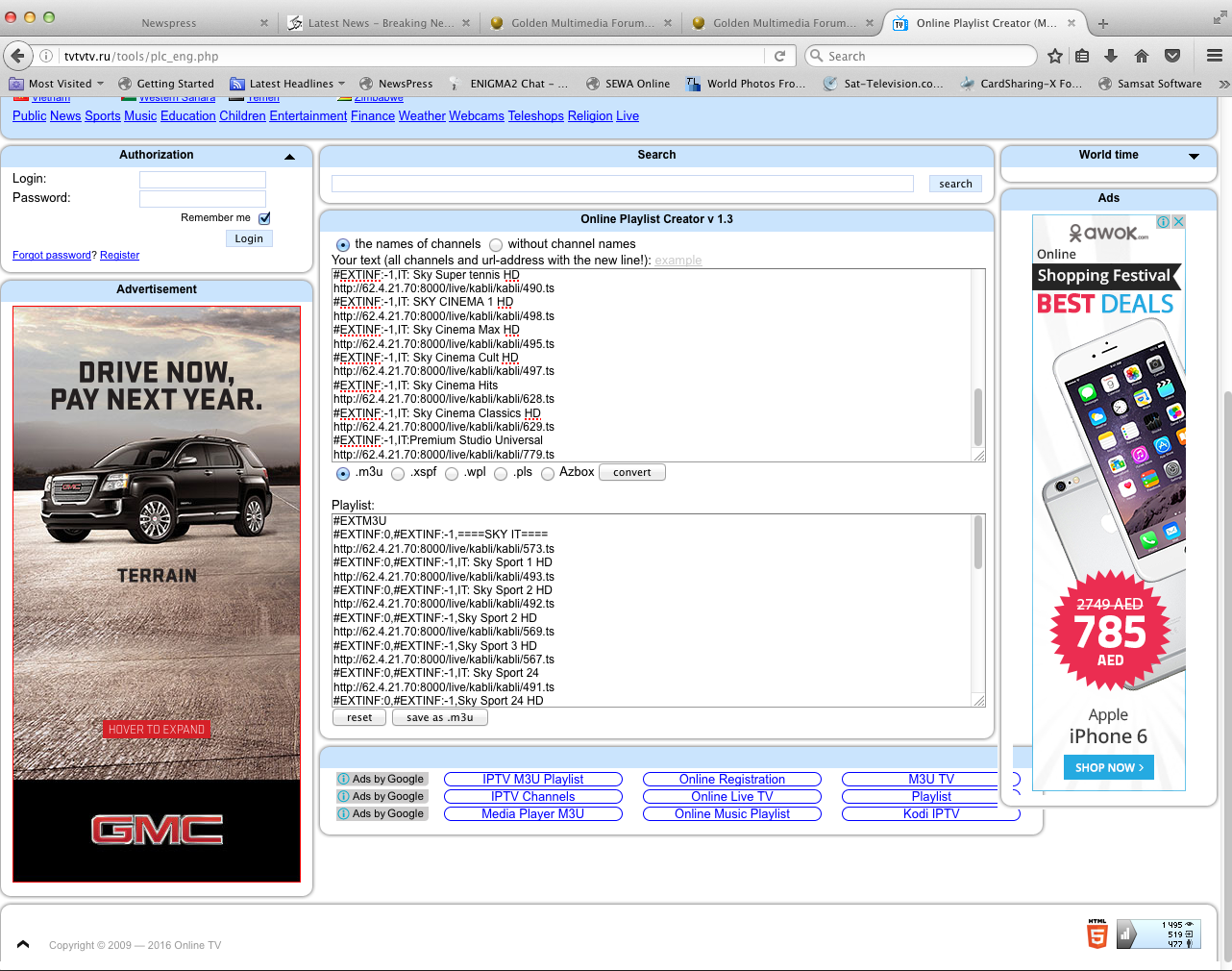The image size is (1232, 971).
Task: Choose the .xspf output format
Action: pyautogui.click(x=398, y=474)
